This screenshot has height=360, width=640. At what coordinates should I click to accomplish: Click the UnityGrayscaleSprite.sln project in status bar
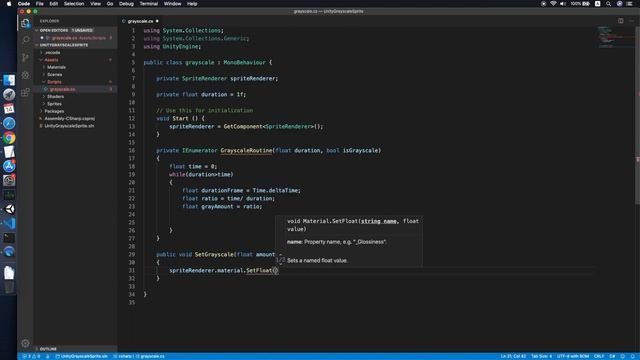81,356
